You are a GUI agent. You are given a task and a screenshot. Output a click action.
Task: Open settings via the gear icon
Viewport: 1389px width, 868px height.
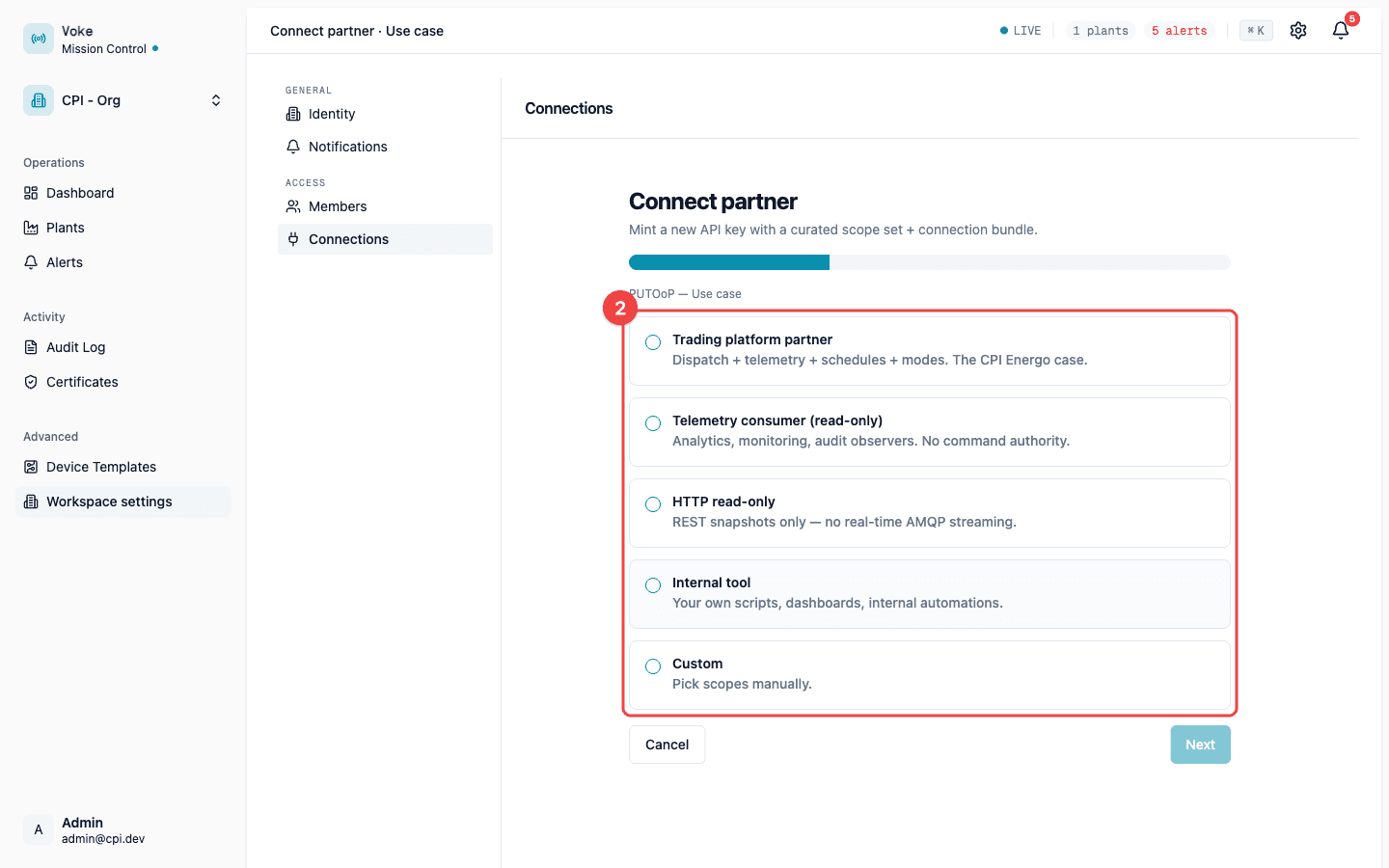coord(1298,31)
